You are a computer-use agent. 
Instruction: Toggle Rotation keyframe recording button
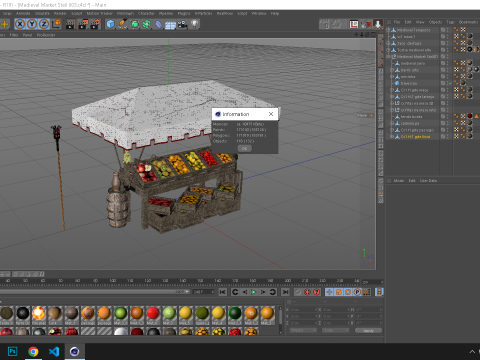point(348,292)
